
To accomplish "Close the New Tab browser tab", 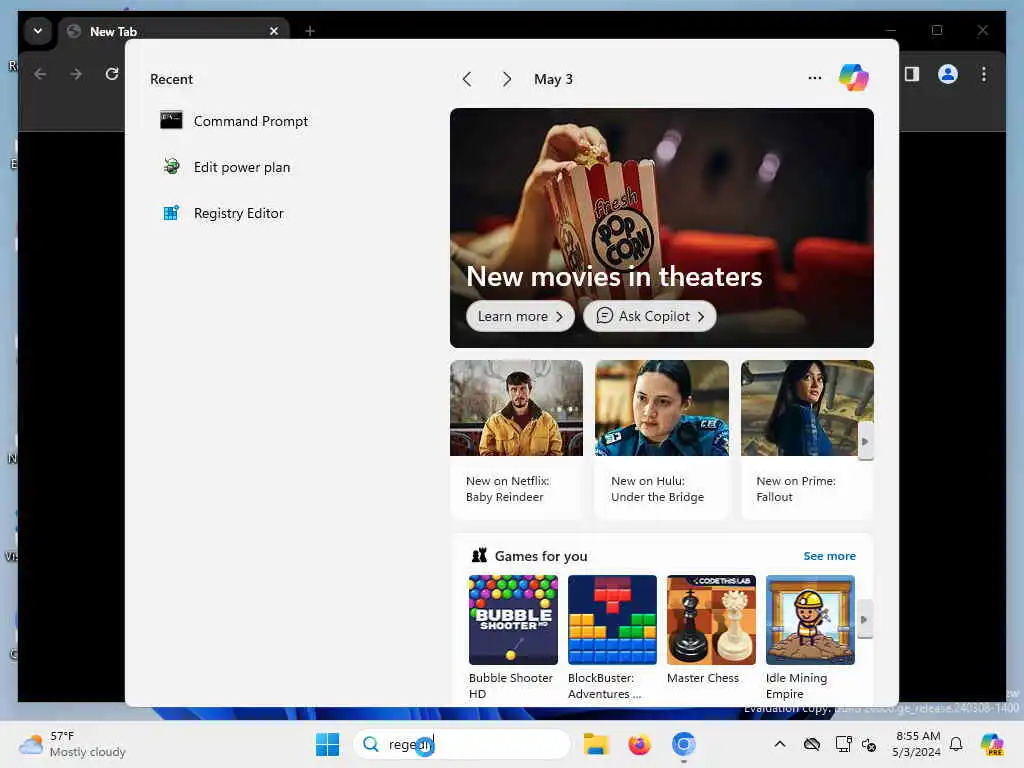I will [274, 31].
